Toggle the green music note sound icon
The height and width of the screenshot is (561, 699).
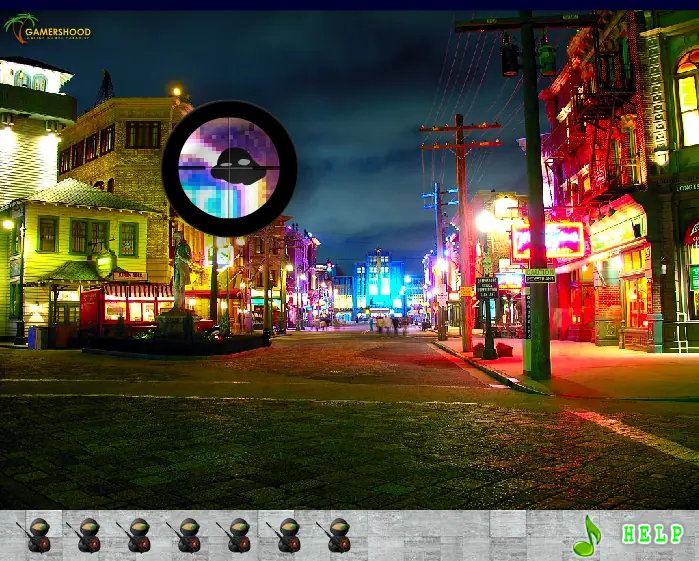tap(587, 536)
